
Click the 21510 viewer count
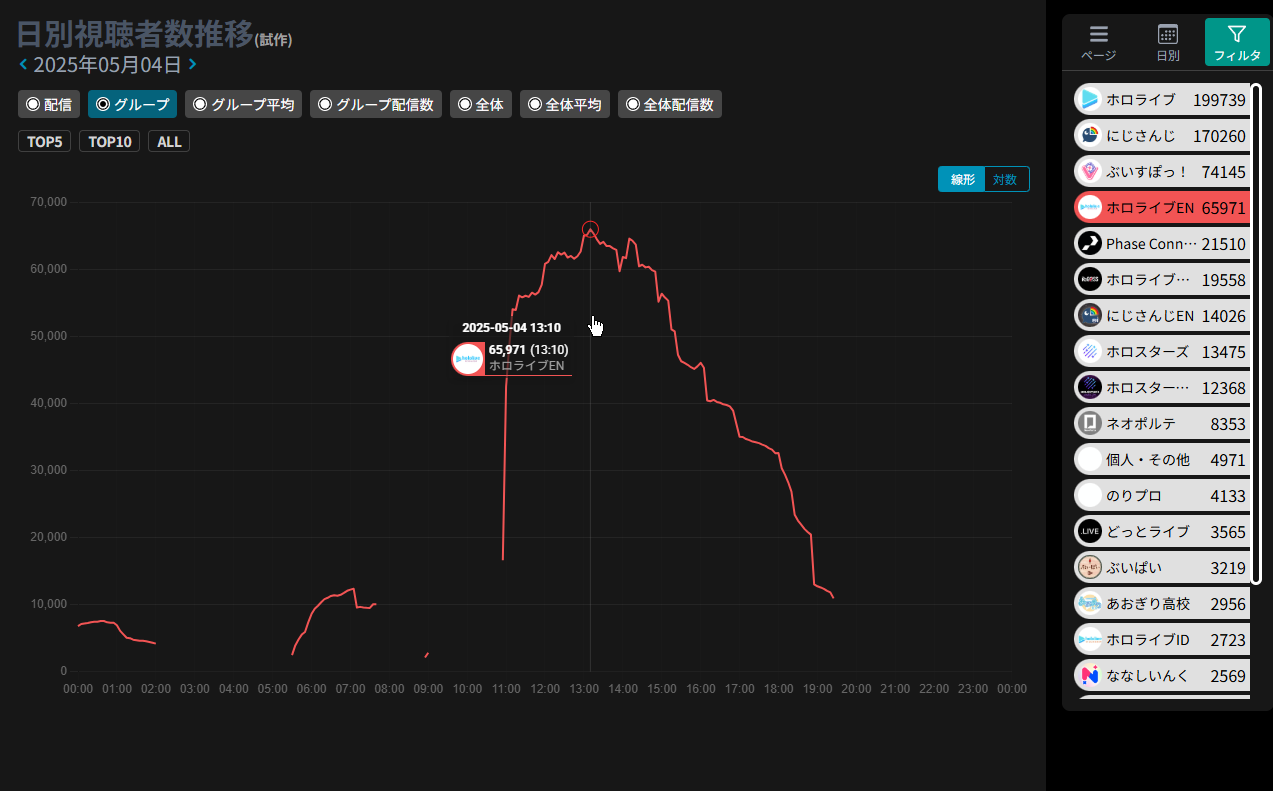pos(1223,244)
